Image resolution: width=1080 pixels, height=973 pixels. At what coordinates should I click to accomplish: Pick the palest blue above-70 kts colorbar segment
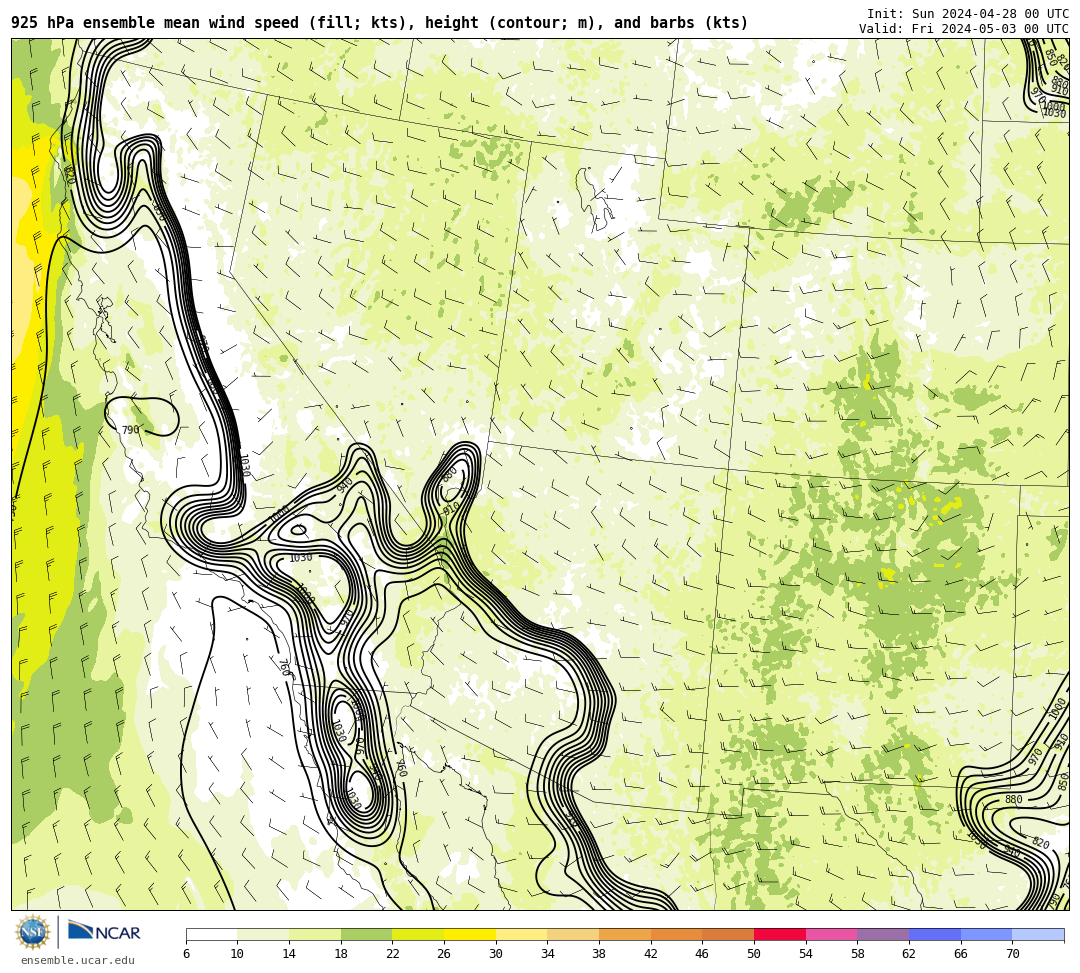click(1038, 935)
